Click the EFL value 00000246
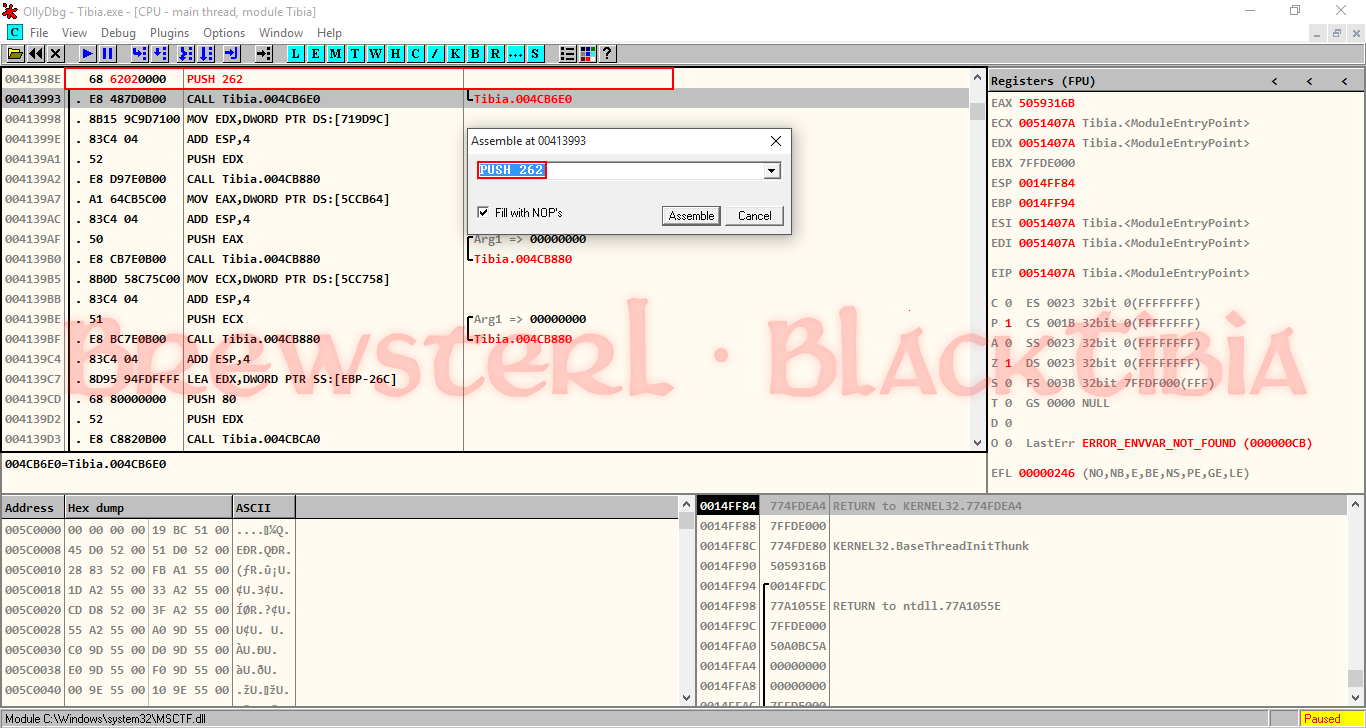Screen dimensions: 1366x728 [x=1046, y=473]
